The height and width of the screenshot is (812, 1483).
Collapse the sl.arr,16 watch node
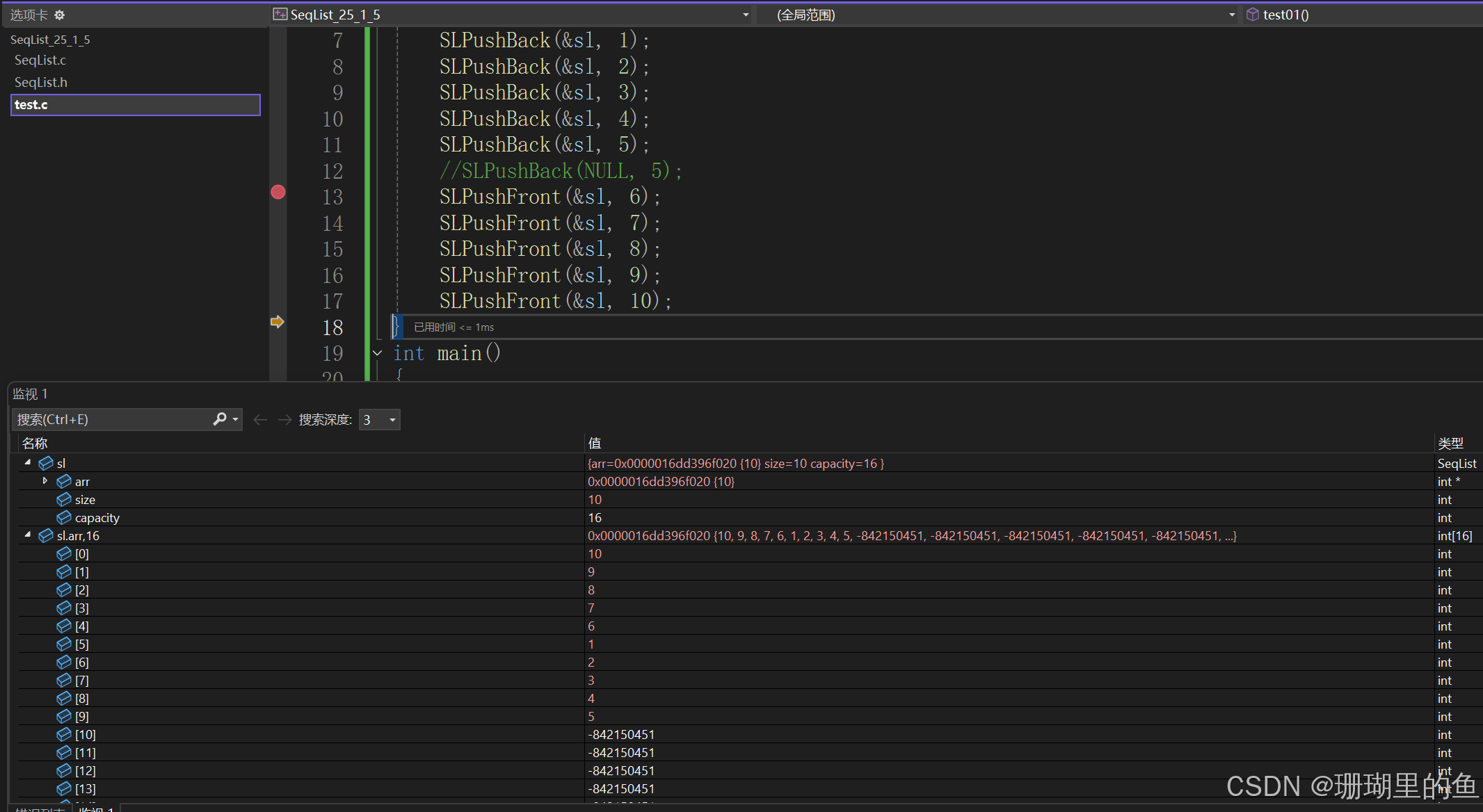coord(28,535)
